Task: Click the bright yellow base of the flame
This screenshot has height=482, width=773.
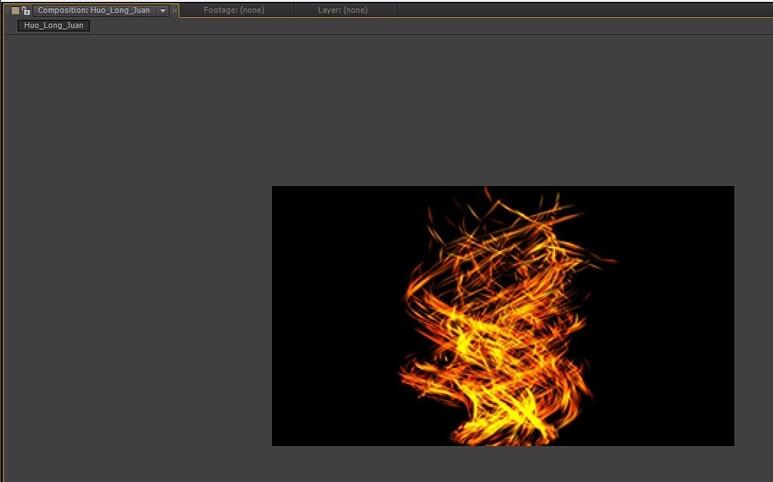Action: coord(500,425)
